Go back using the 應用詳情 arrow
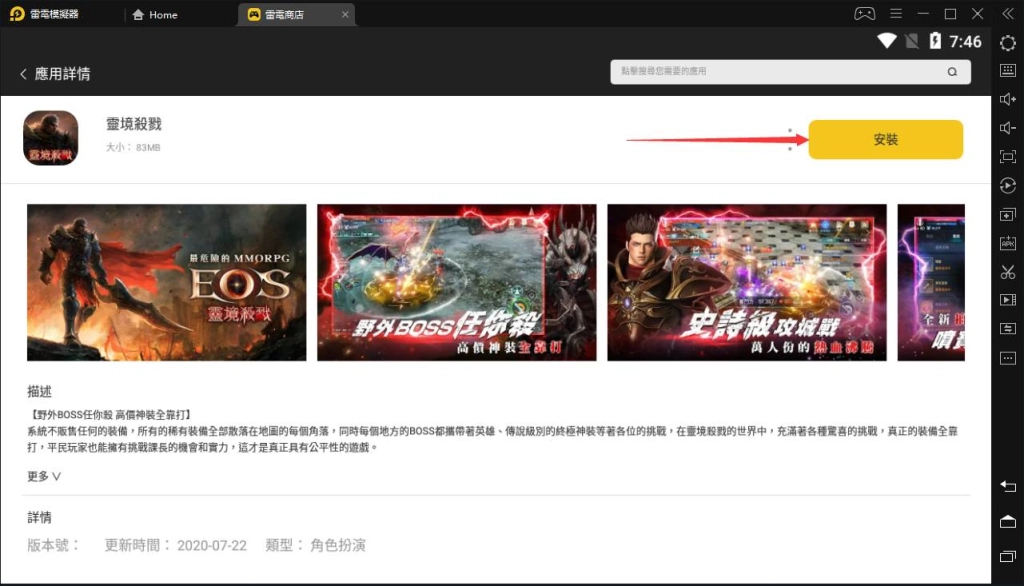1024x586 pixels. coord(23,72)
